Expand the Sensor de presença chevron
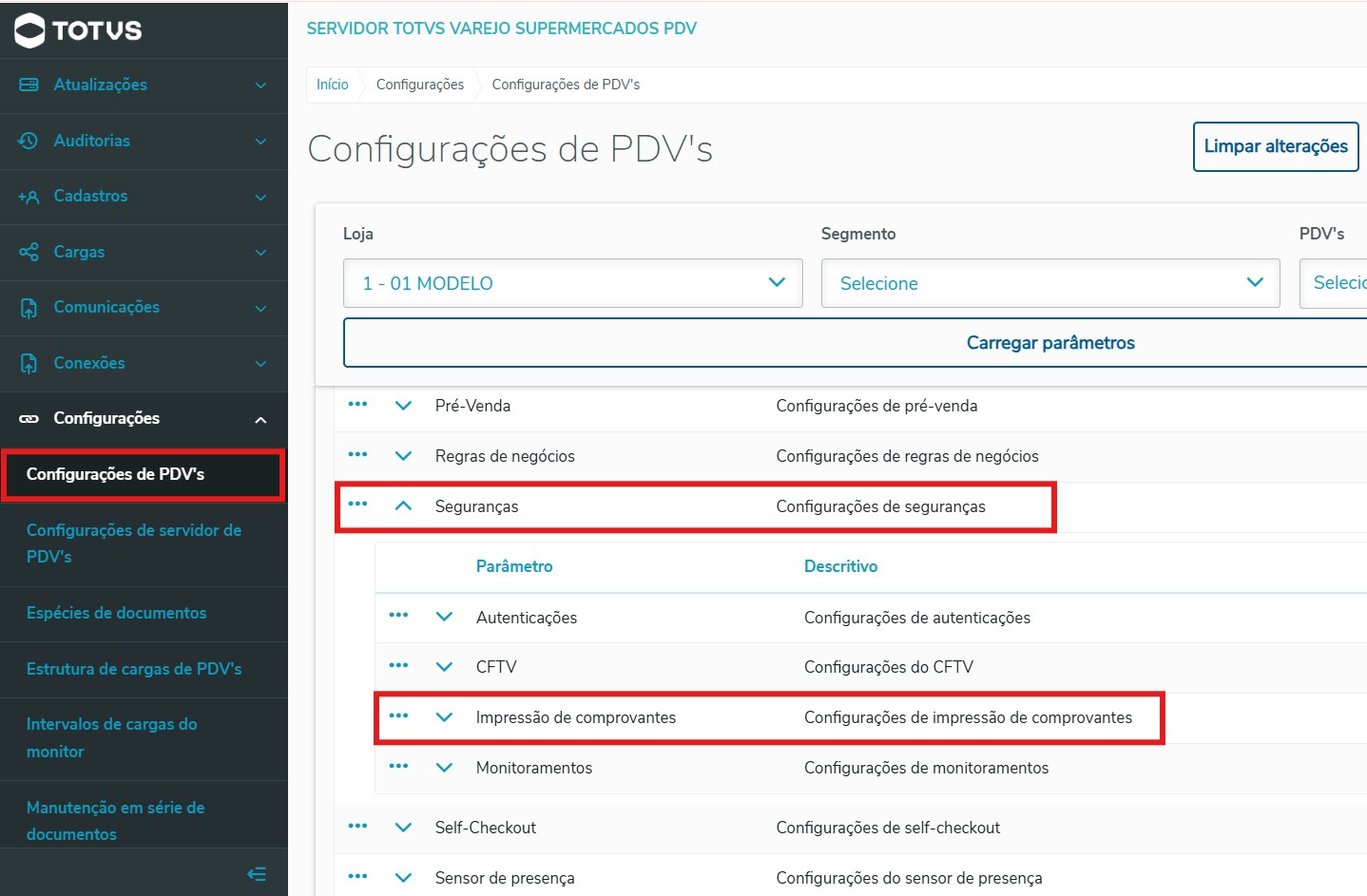This screenshot has width=1367, height=896. 403,878
